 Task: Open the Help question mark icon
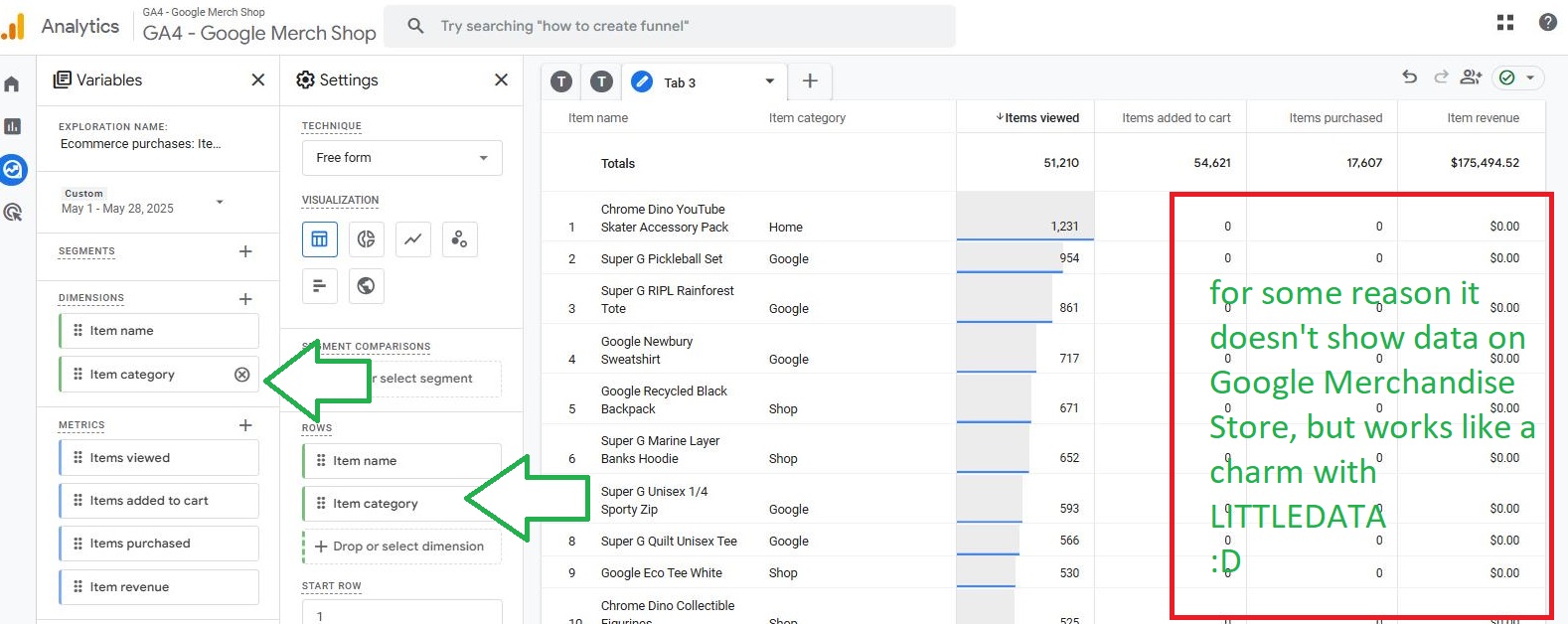pos(1547,22)
